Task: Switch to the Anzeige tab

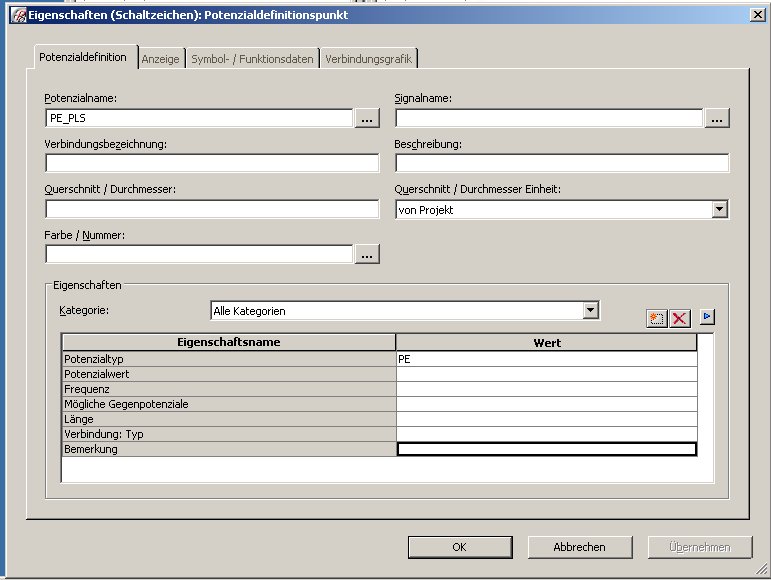Action: pyautogui.click(x=161, y=59)
